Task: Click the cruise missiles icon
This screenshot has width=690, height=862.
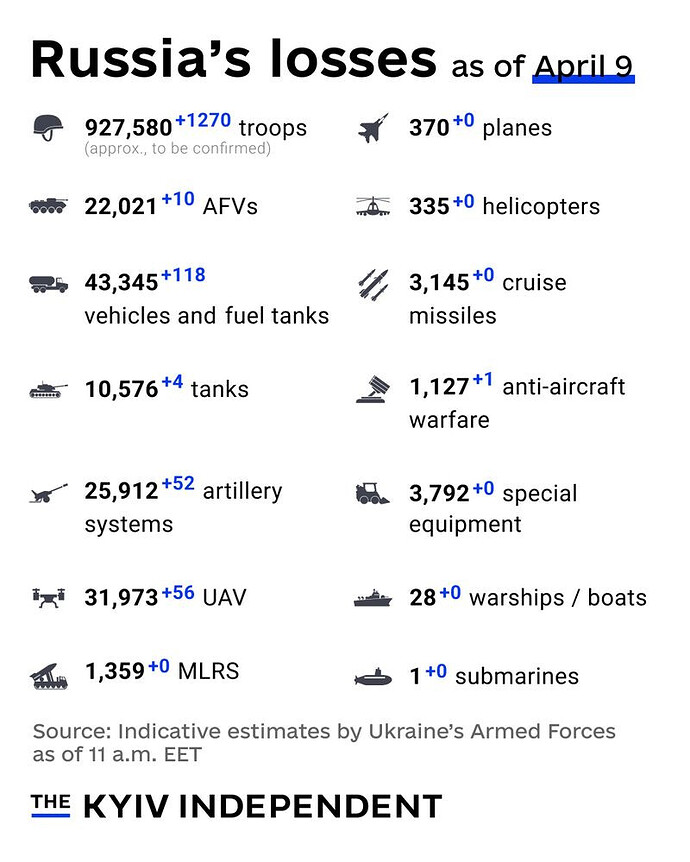Action: (372, 285)
